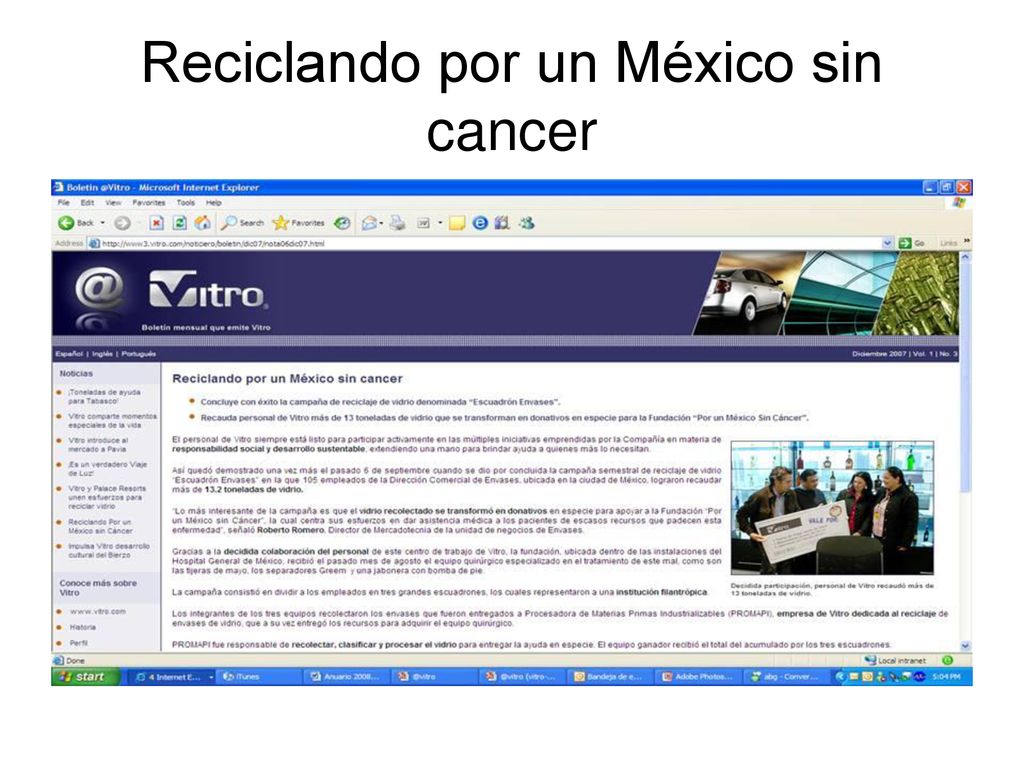This screenshot has height=768, width=1024.
Task: Print the page with the printer icon
Action: [x=397, y=223]
